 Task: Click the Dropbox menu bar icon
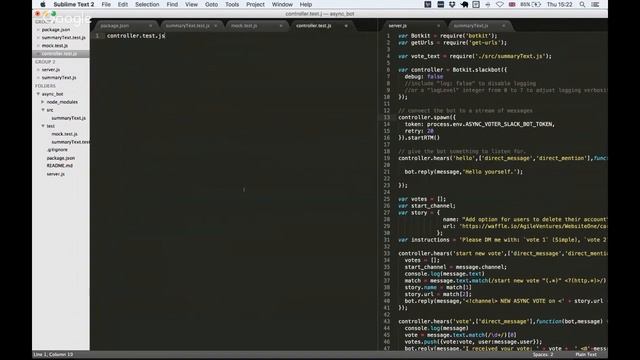tap(452, 4)
